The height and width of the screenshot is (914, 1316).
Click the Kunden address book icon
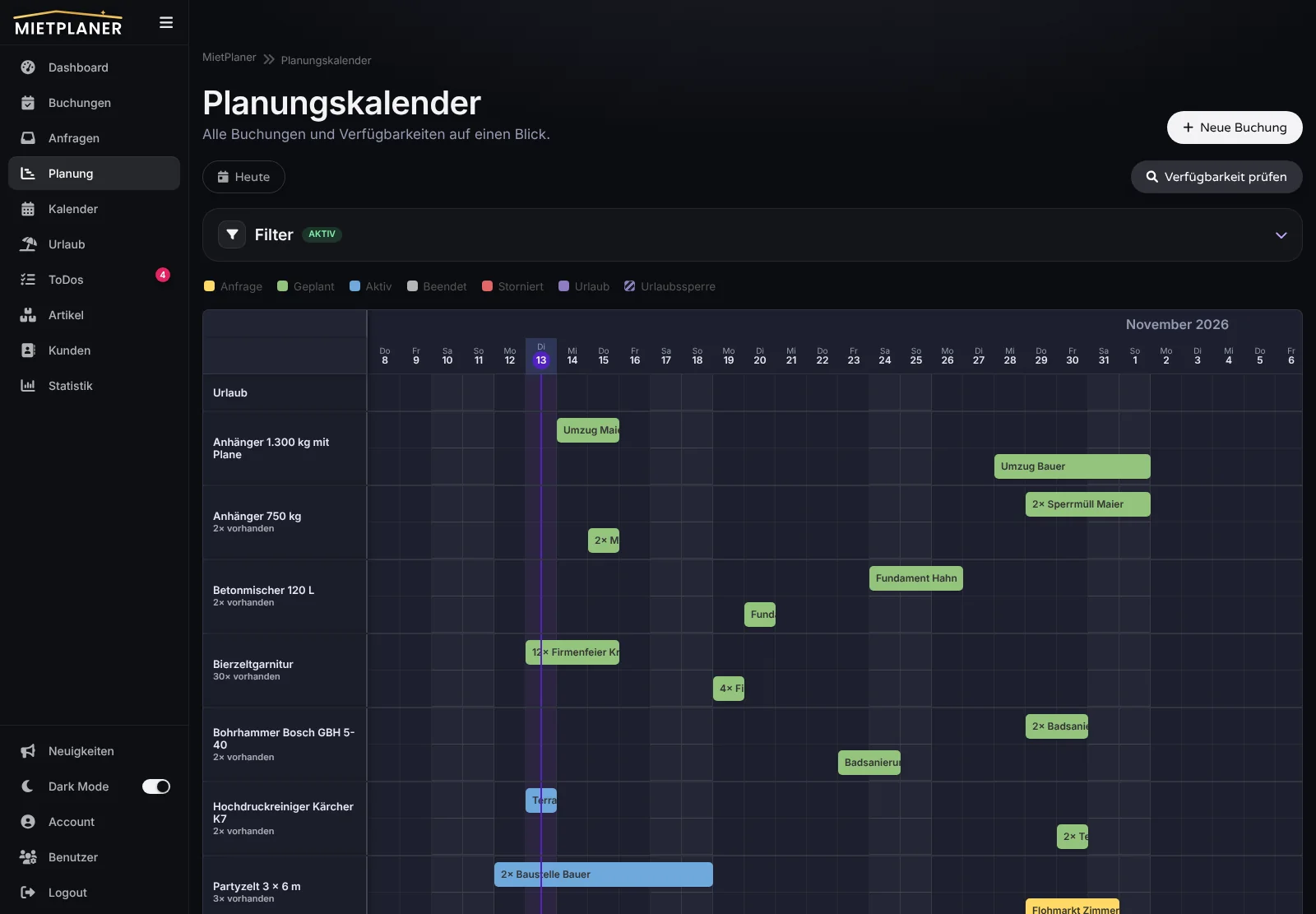pyautogui.click(x=28, y=350)
